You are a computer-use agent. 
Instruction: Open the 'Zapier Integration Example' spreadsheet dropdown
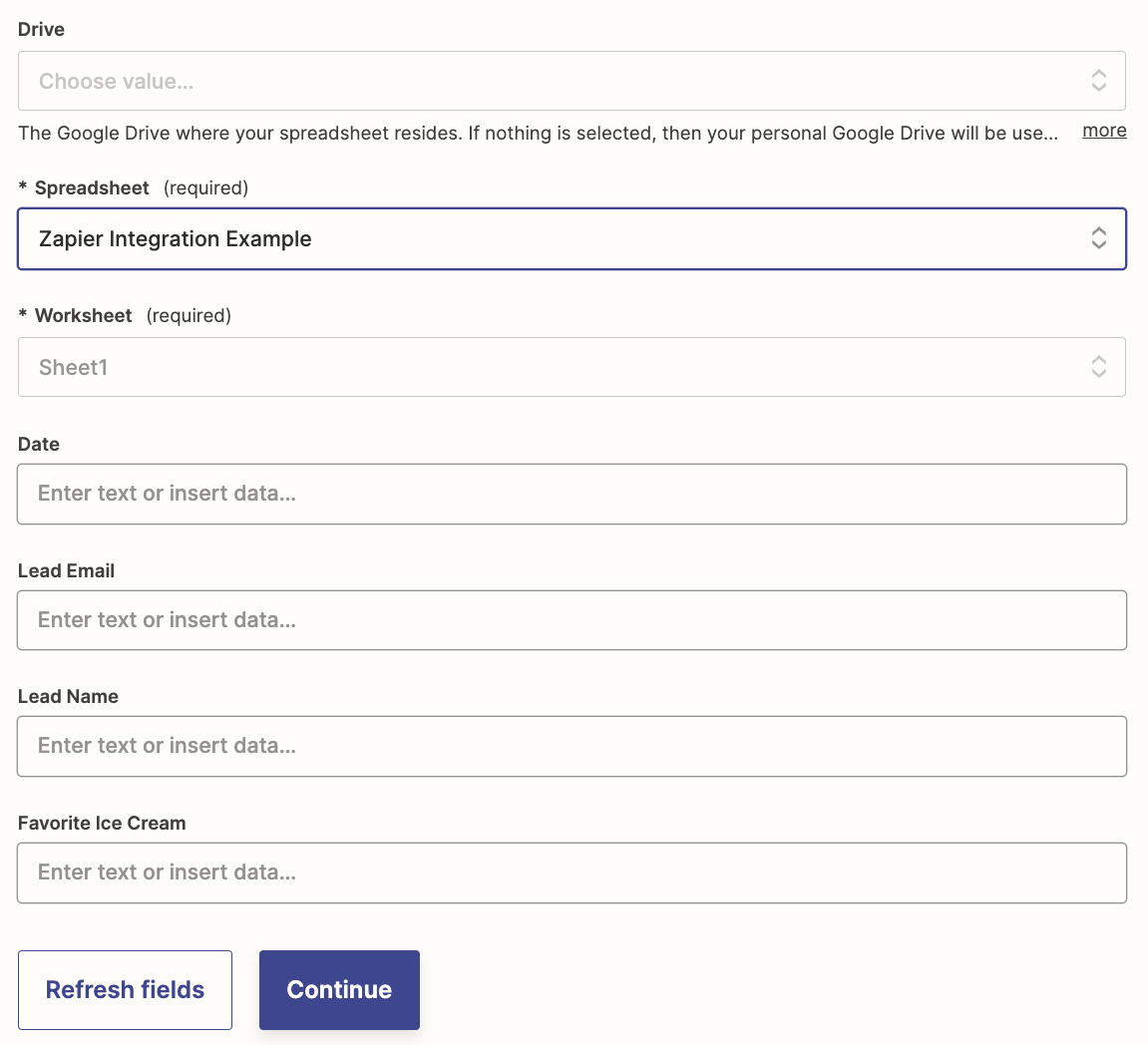(x=559, y=238)
